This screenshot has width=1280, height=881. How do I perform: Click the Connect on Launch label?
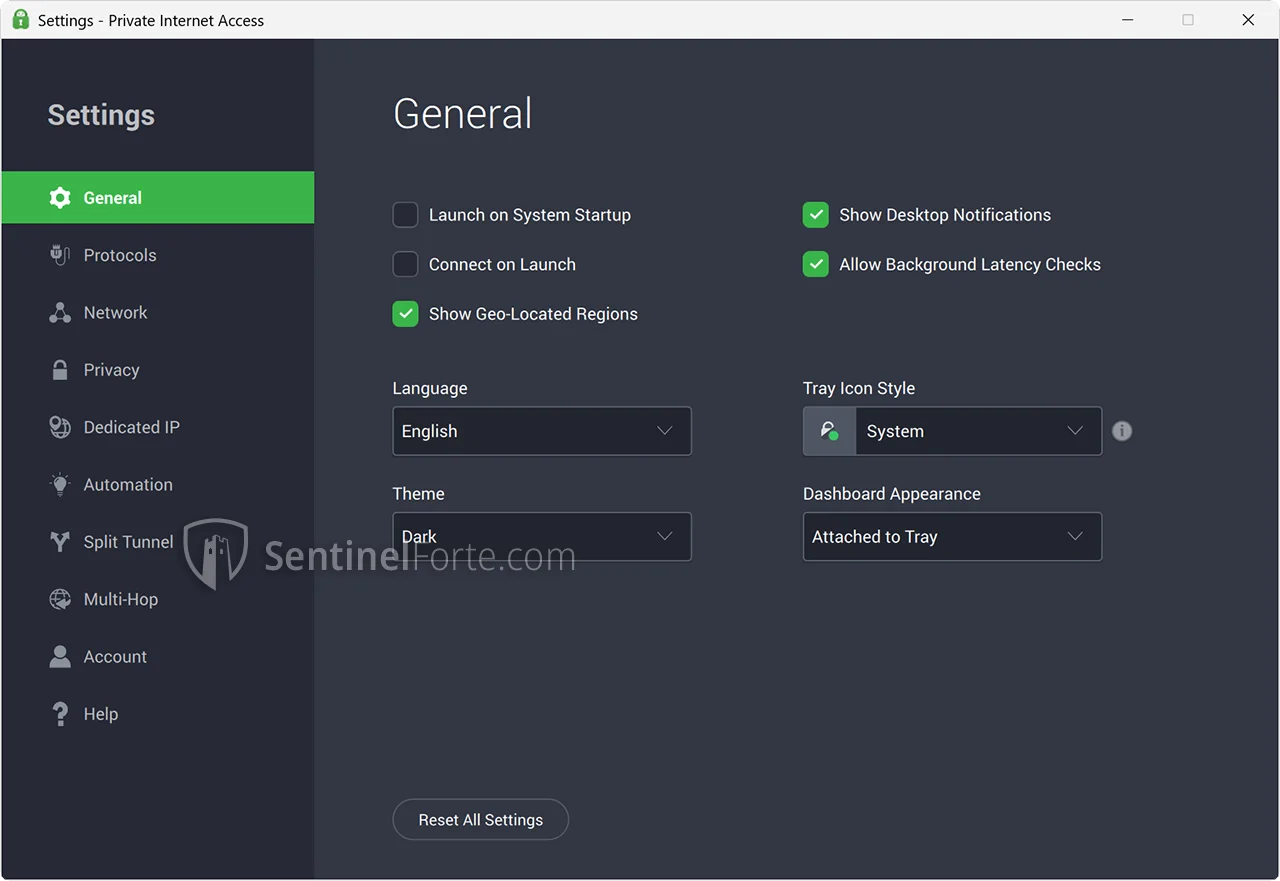(x=502, y=264)
